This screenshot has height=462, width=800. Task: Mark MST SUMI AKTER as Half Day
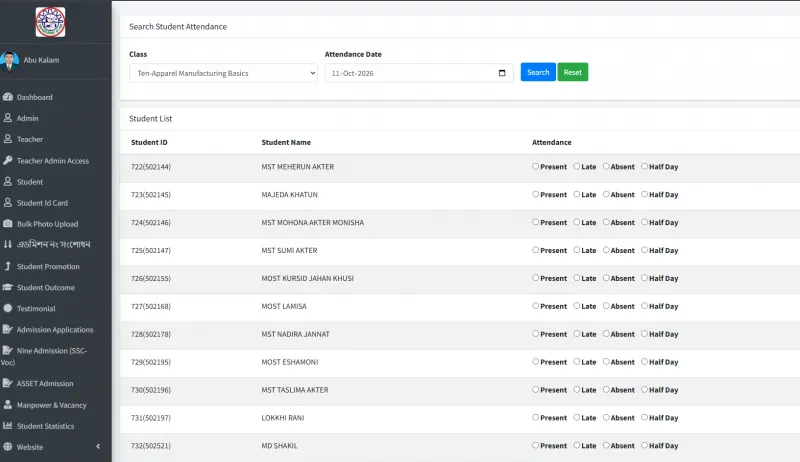click(x=644, y=250)
